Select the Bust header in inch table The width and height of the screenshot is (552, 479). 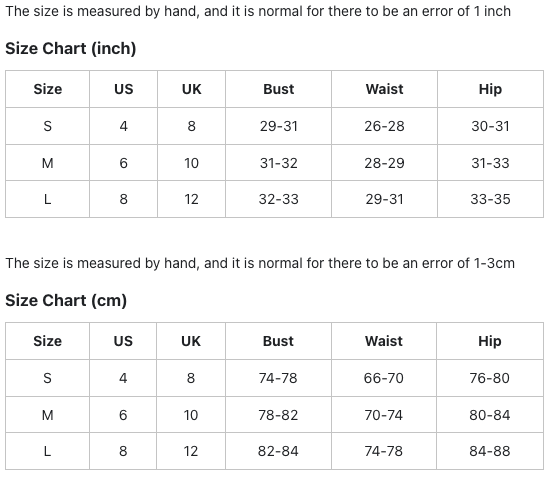(278, 89)
